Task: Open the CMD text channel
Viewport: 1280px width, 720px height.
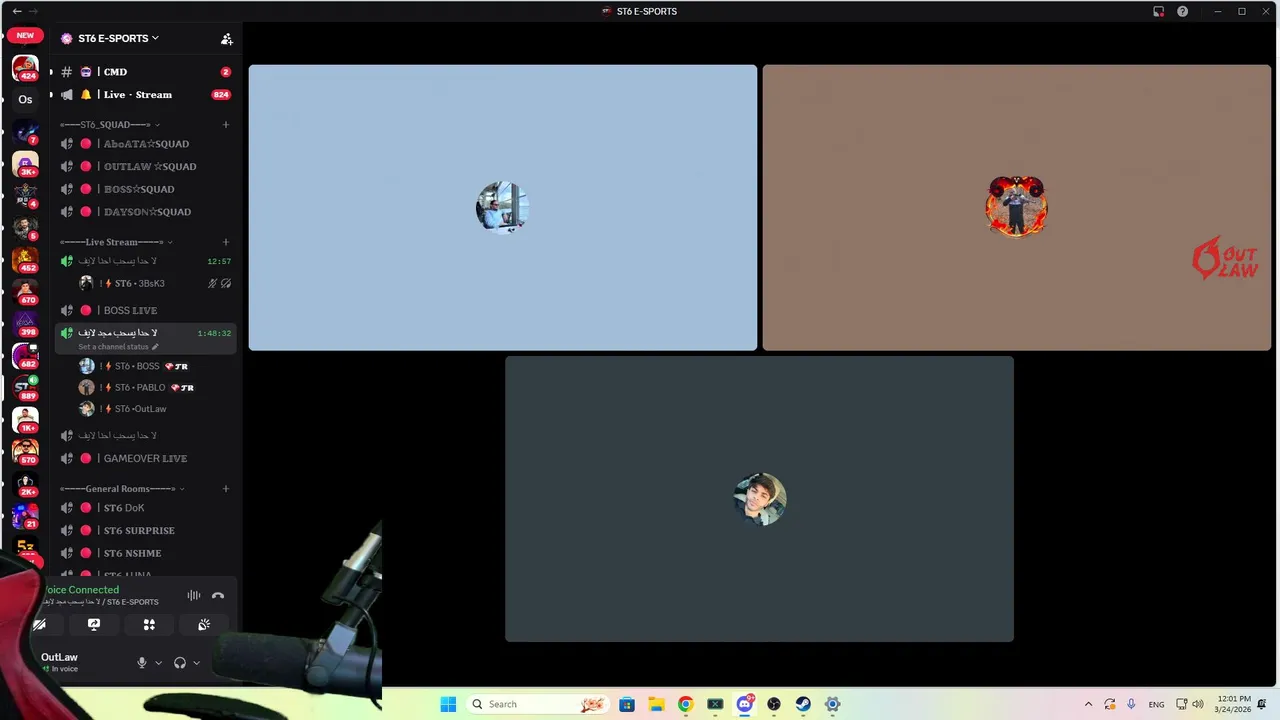Action: click(x=145, y=72)
